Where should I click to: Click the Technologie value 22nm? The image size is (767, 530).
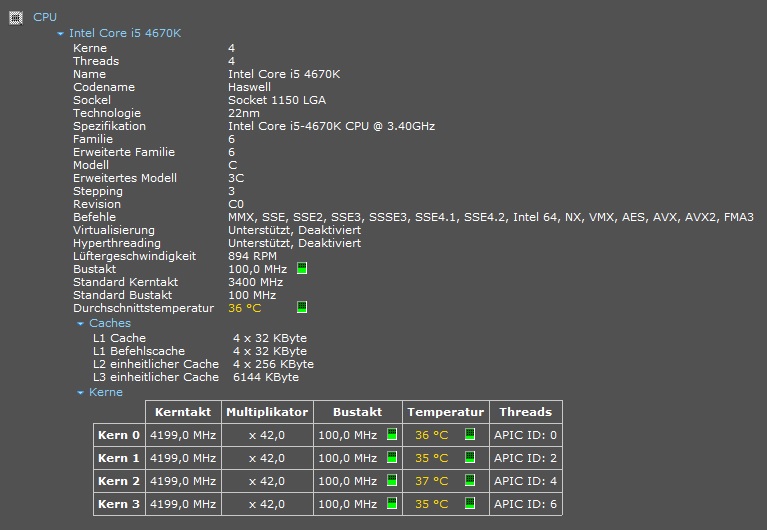pos(244,113)
